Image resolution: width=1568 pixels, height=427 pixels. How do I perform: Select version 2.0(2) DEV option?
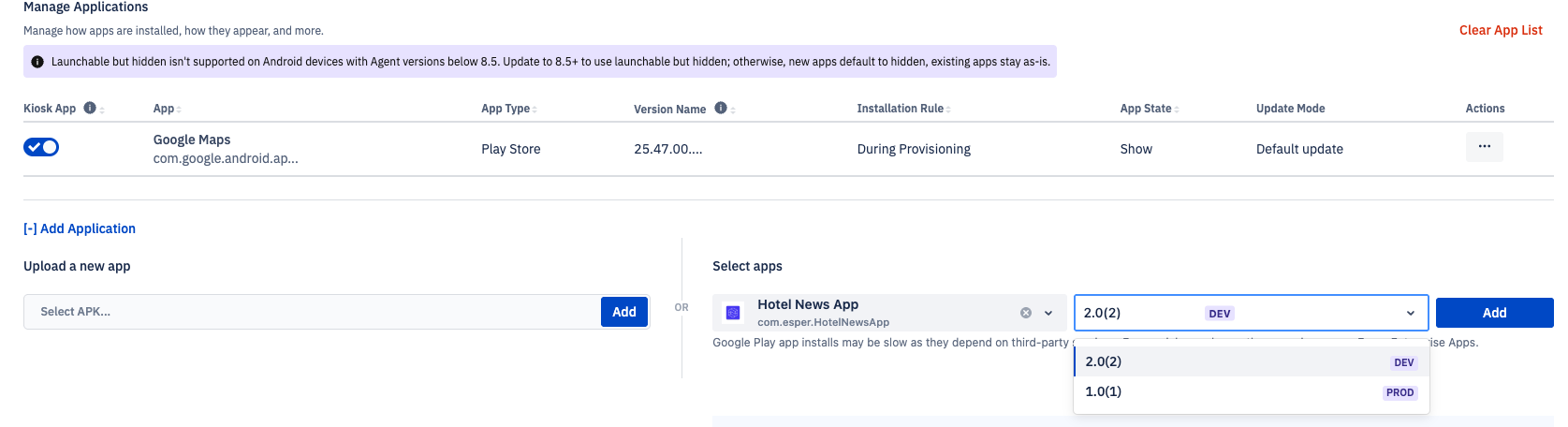1250,361
